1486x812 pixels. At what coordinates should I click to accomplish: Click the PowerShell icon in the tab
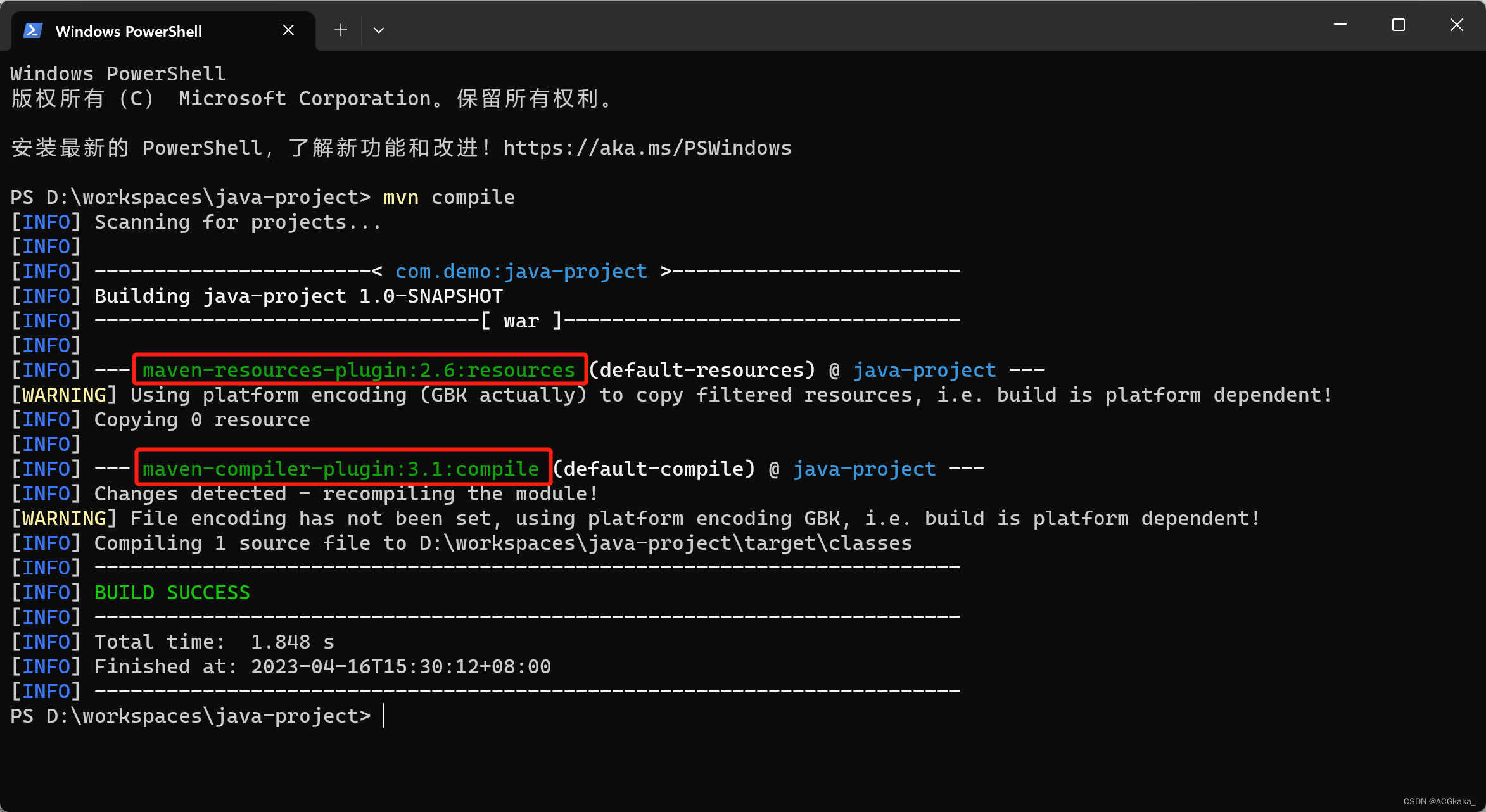pyautogui.click(x=32, y=30)
